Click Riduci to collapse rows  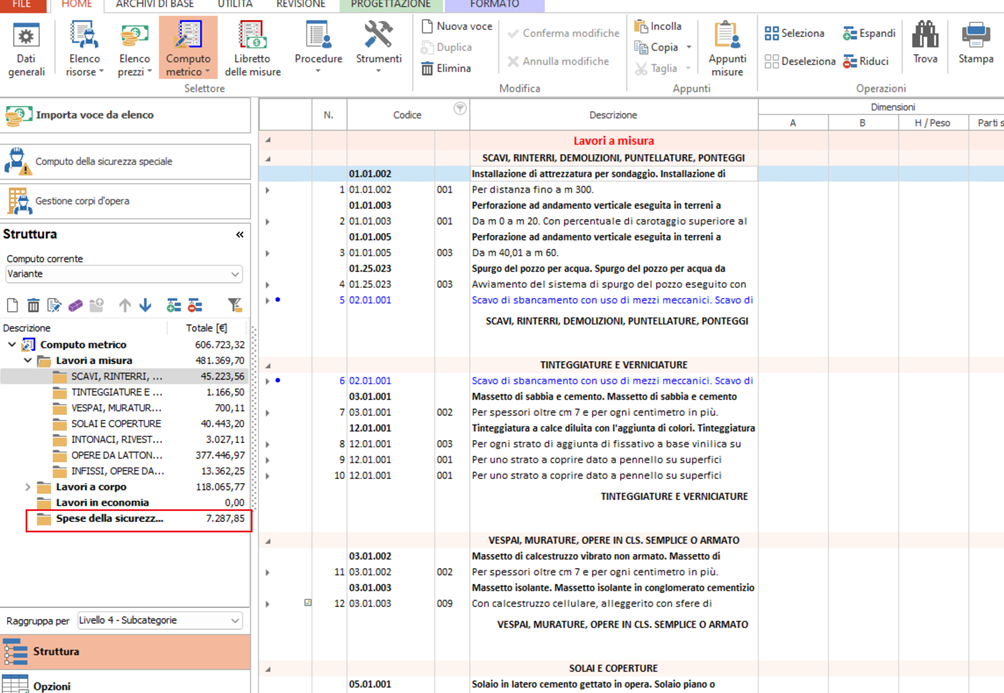(x=866, y=61)
